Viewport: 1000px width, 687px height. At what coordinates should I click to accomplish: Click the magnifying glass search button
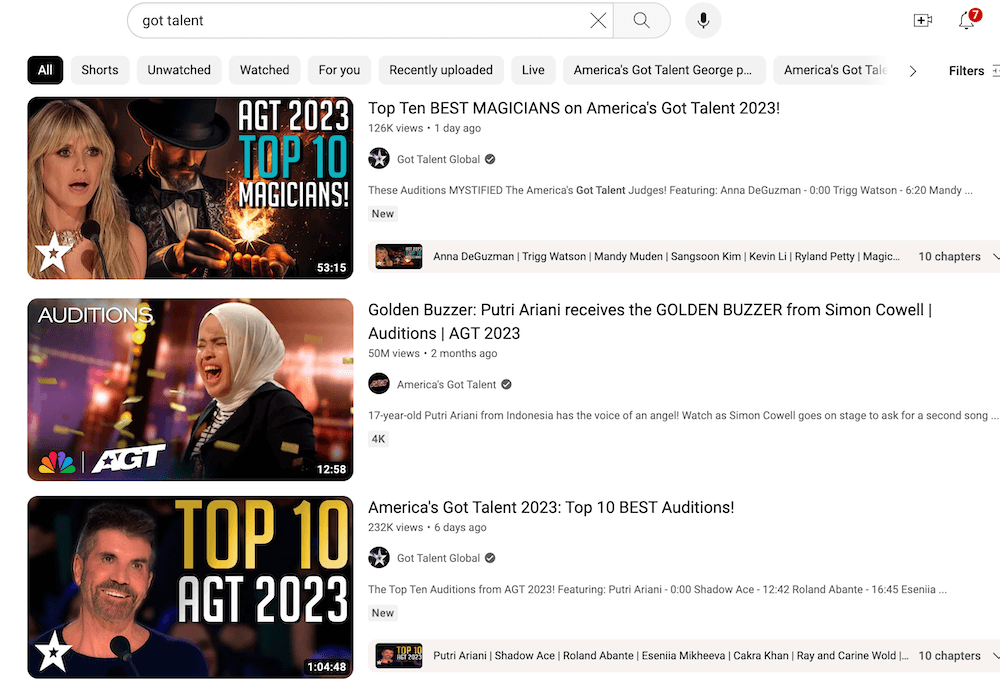pos(642,20)
